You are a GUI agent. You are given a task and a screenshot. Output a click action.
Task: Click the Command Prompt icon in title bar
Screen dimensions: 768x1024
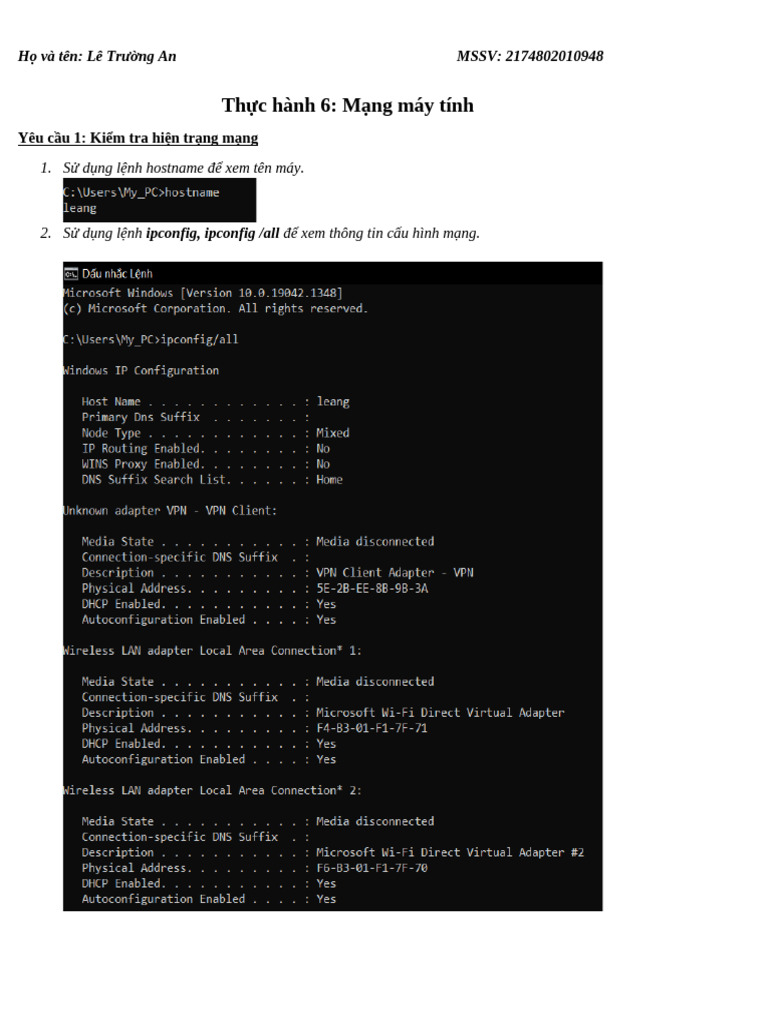tap(71, 274)
